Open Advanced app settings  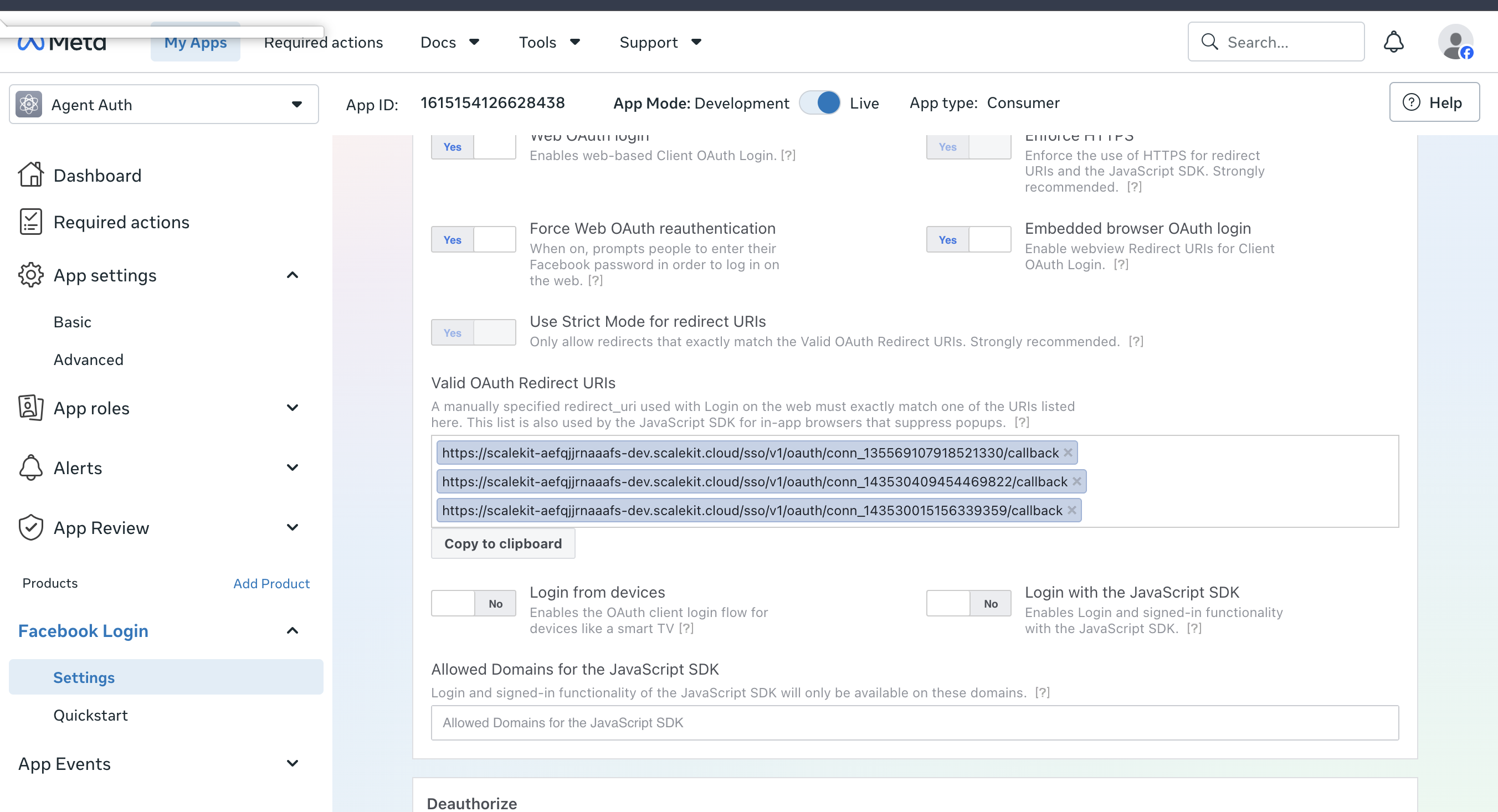click(x=89, y=359)
